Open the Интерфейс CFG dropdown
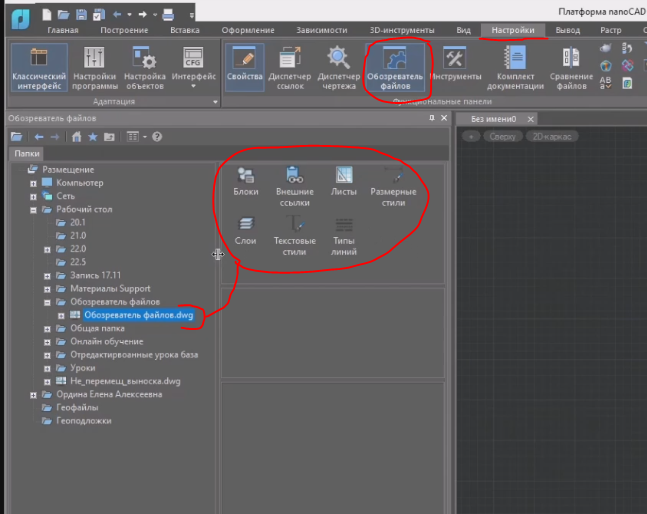 (194, 68)
